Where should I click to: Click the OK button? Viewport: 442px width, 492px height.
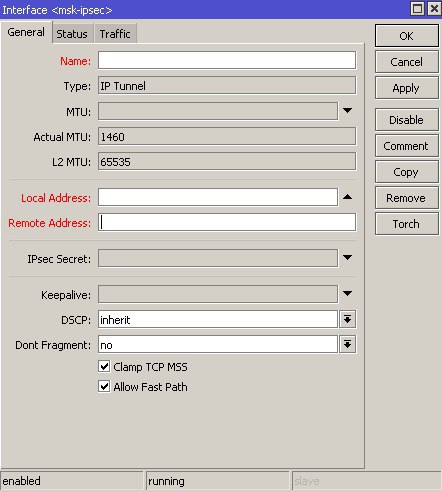tap(406, 36)
